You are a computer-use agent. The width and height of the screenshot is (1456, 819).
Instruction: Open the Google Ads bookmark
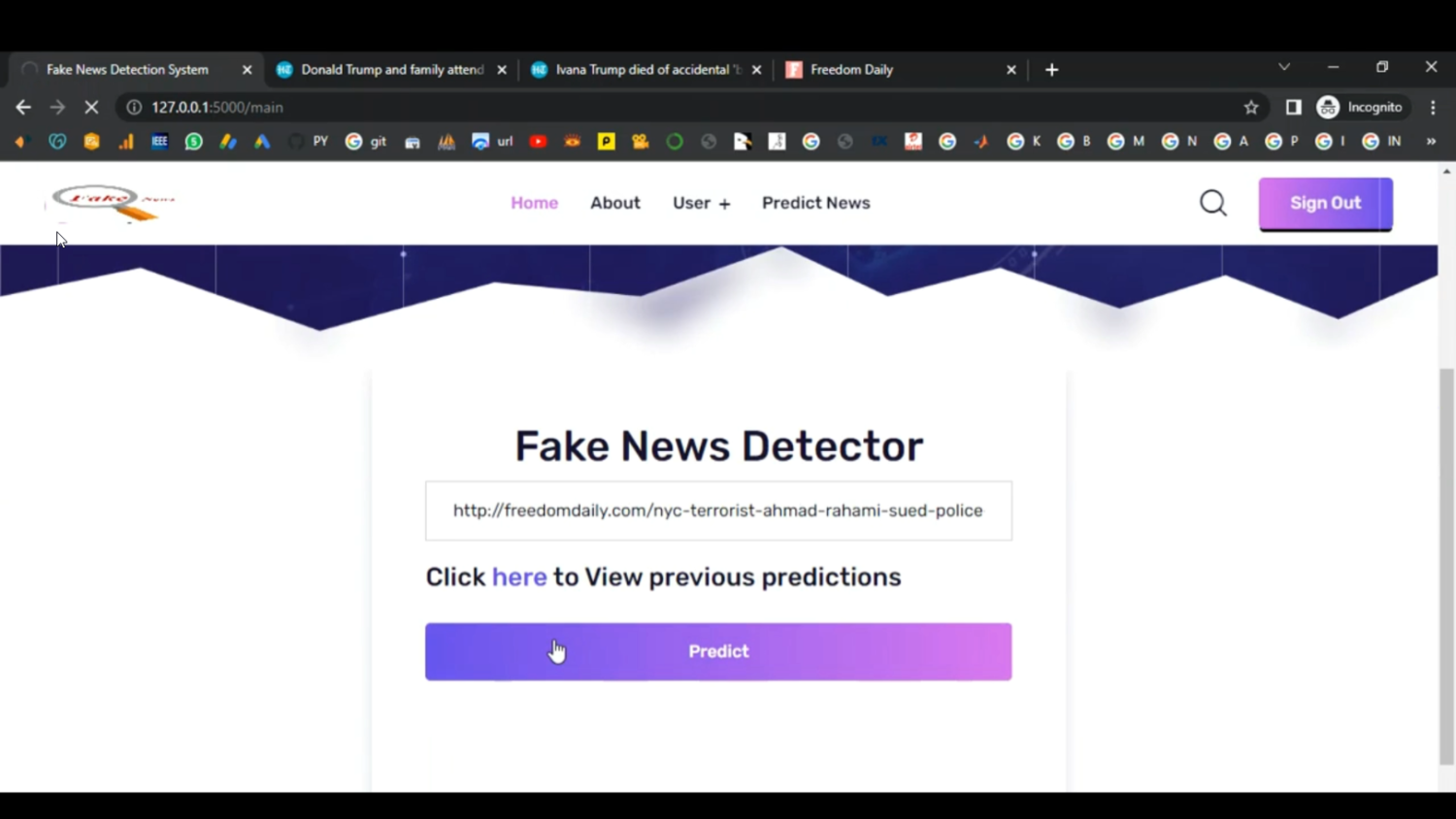[x=262, y=142]
